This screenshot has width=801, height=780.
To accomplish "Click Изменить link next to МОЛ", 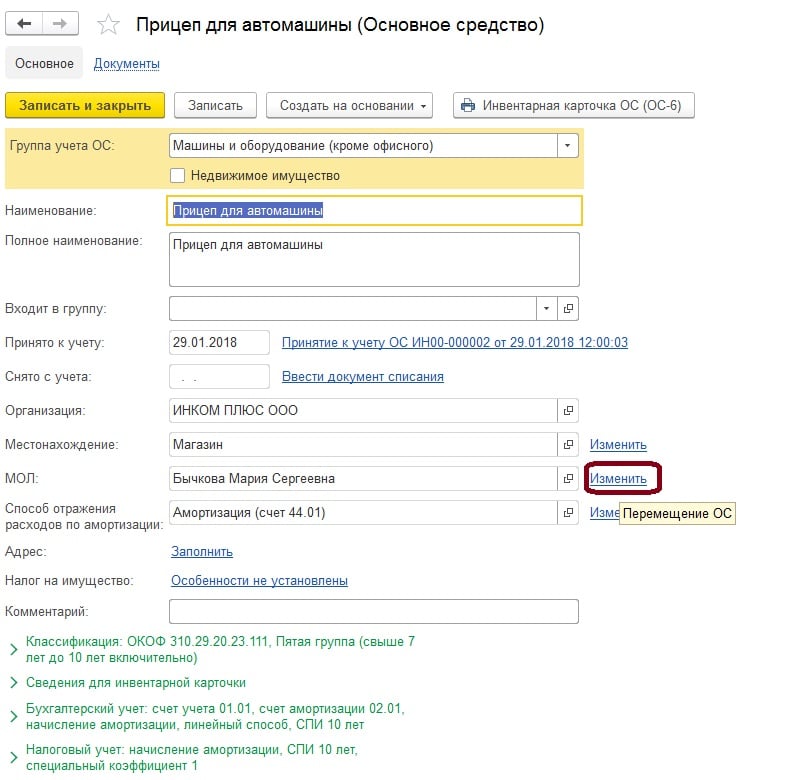I will (618, 479).
